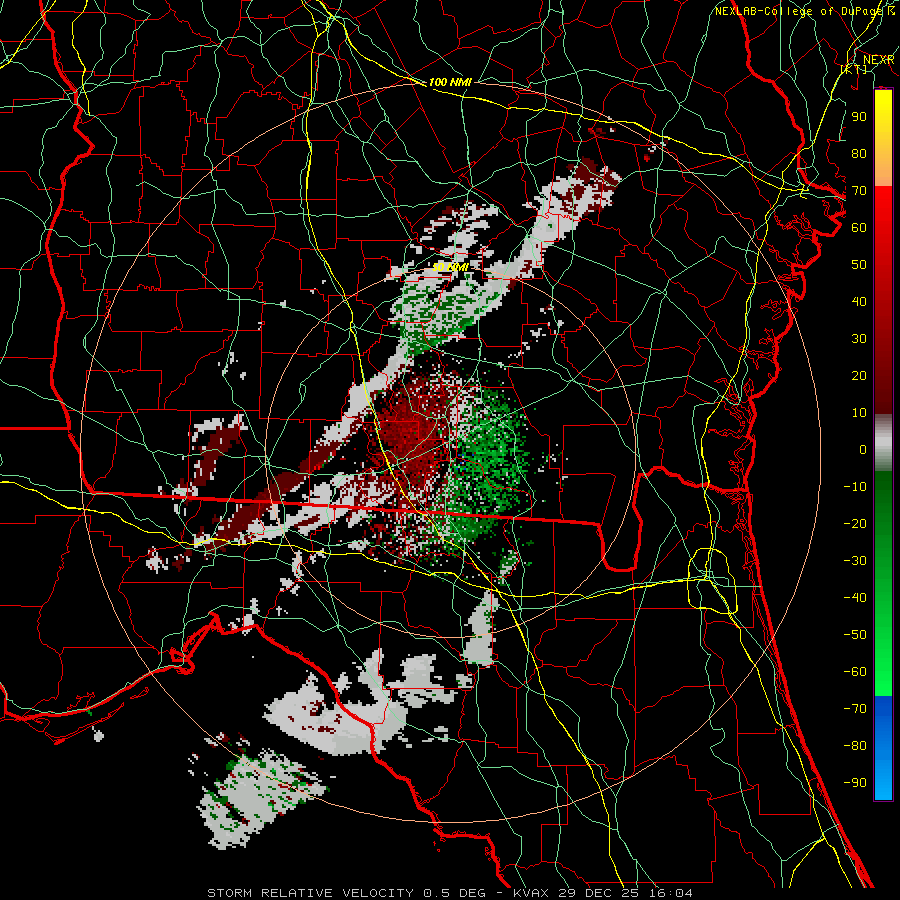This screenshot has height=900, width=900.
Task: Click the -70 scale label
Action: pyautogui.click(x=855, y=709)
